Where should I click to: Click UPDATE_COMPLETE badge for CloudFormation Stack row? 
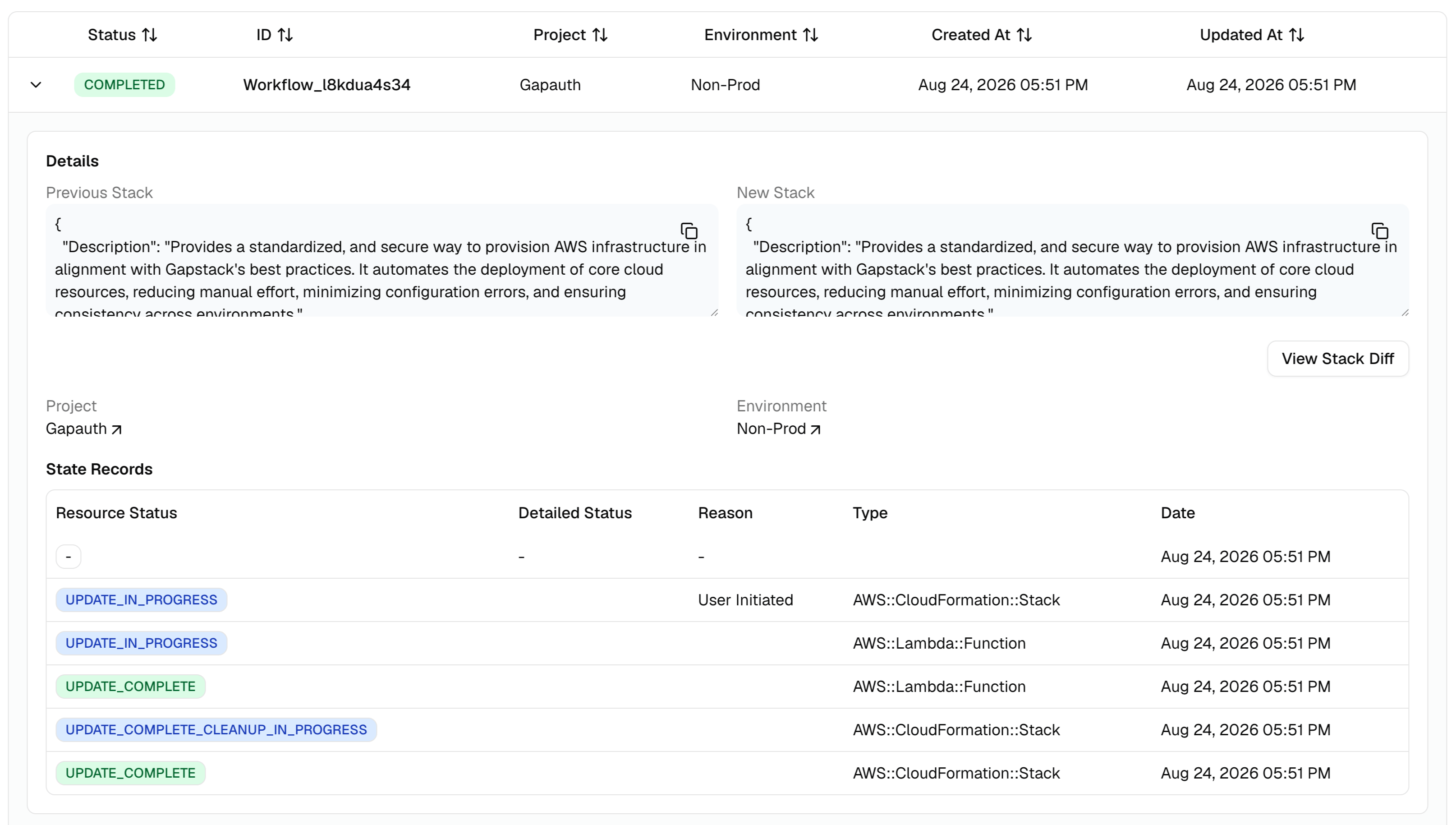point(131,774)
